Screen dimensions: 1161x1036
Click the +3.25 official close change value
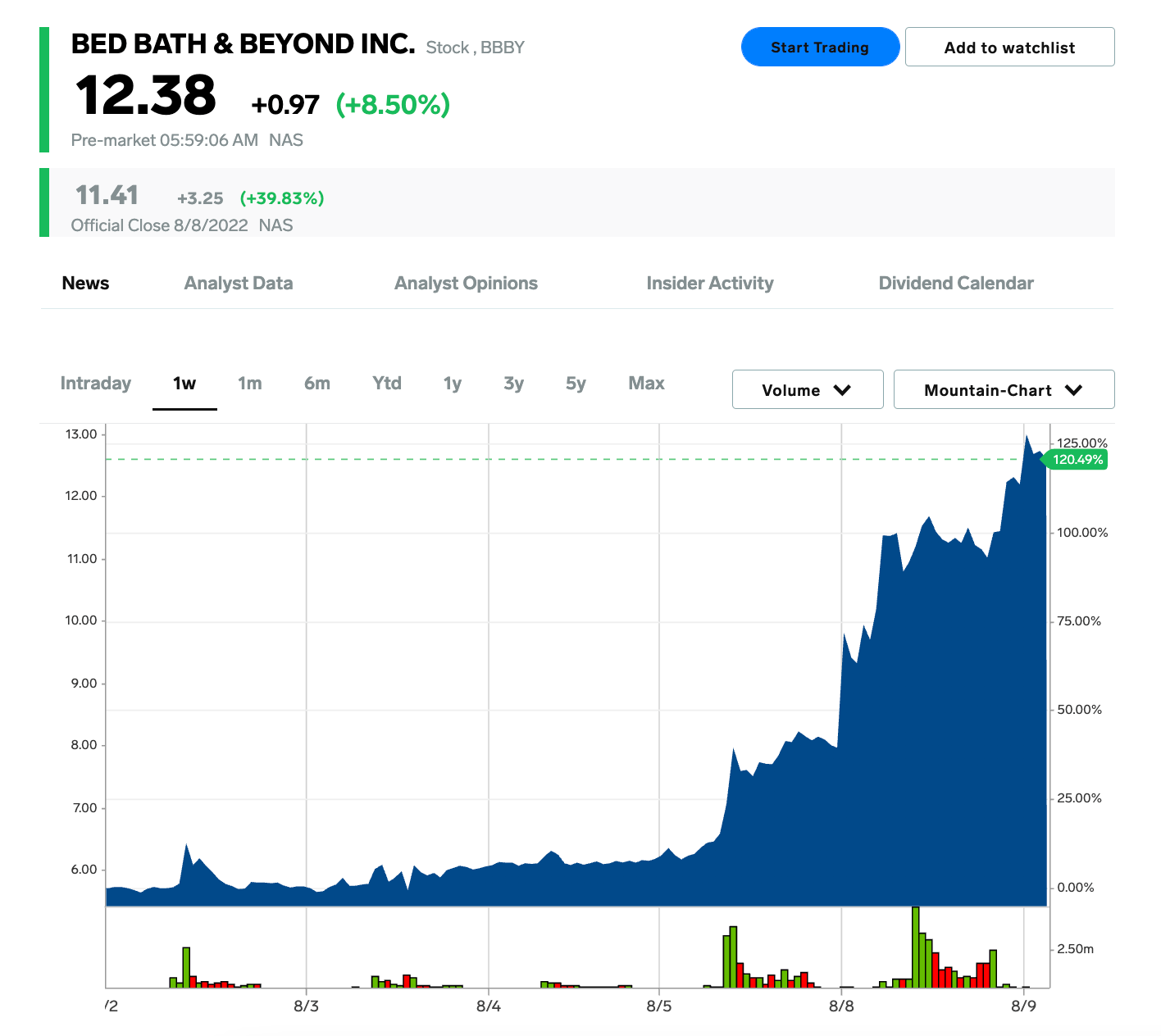pyautogui.click(x=200, y=198)
